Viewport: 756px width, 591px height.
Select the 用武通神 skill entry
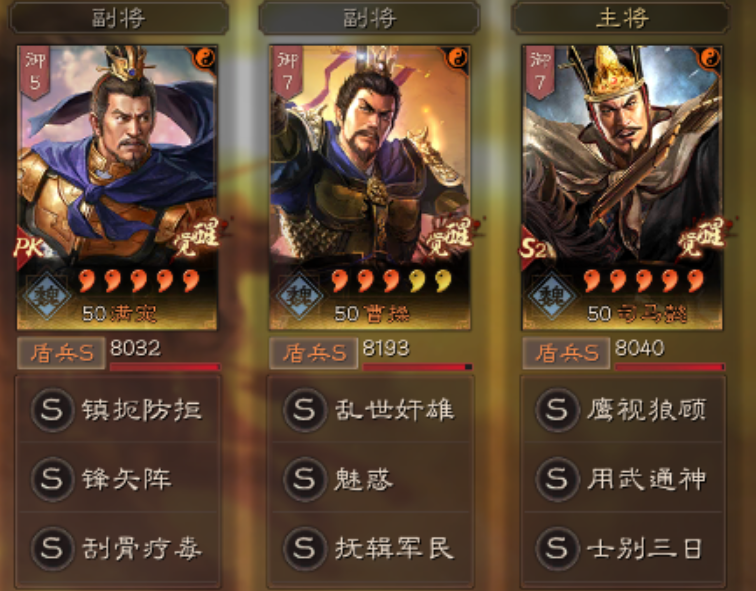pyautogui.click(x=623, y=479)
